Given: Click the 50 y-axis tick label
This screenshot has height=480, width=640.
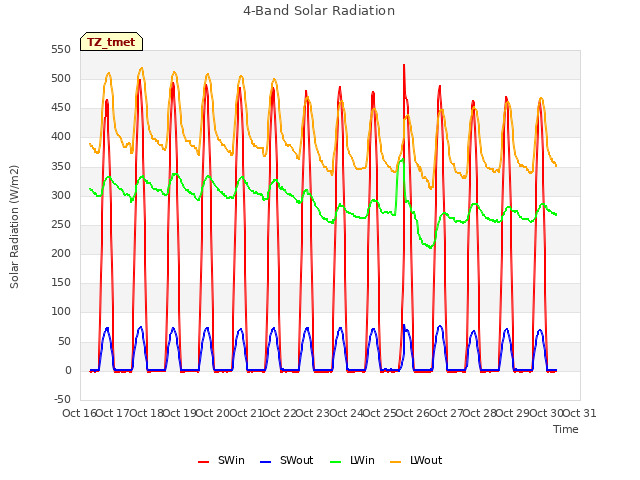Looking at the screenshot, I should click(64, 341).
